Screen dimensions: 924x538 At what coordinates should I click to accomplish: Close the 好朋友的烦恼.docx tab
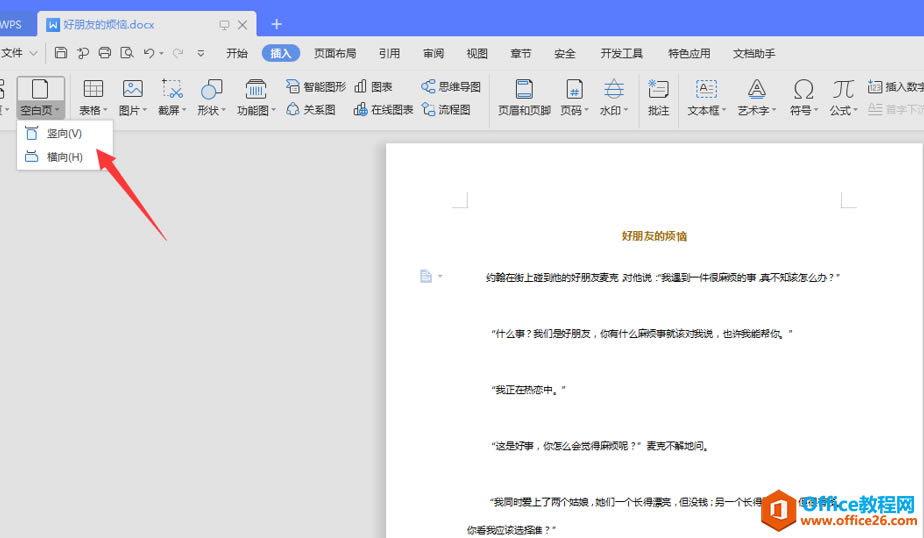(242, 25)
